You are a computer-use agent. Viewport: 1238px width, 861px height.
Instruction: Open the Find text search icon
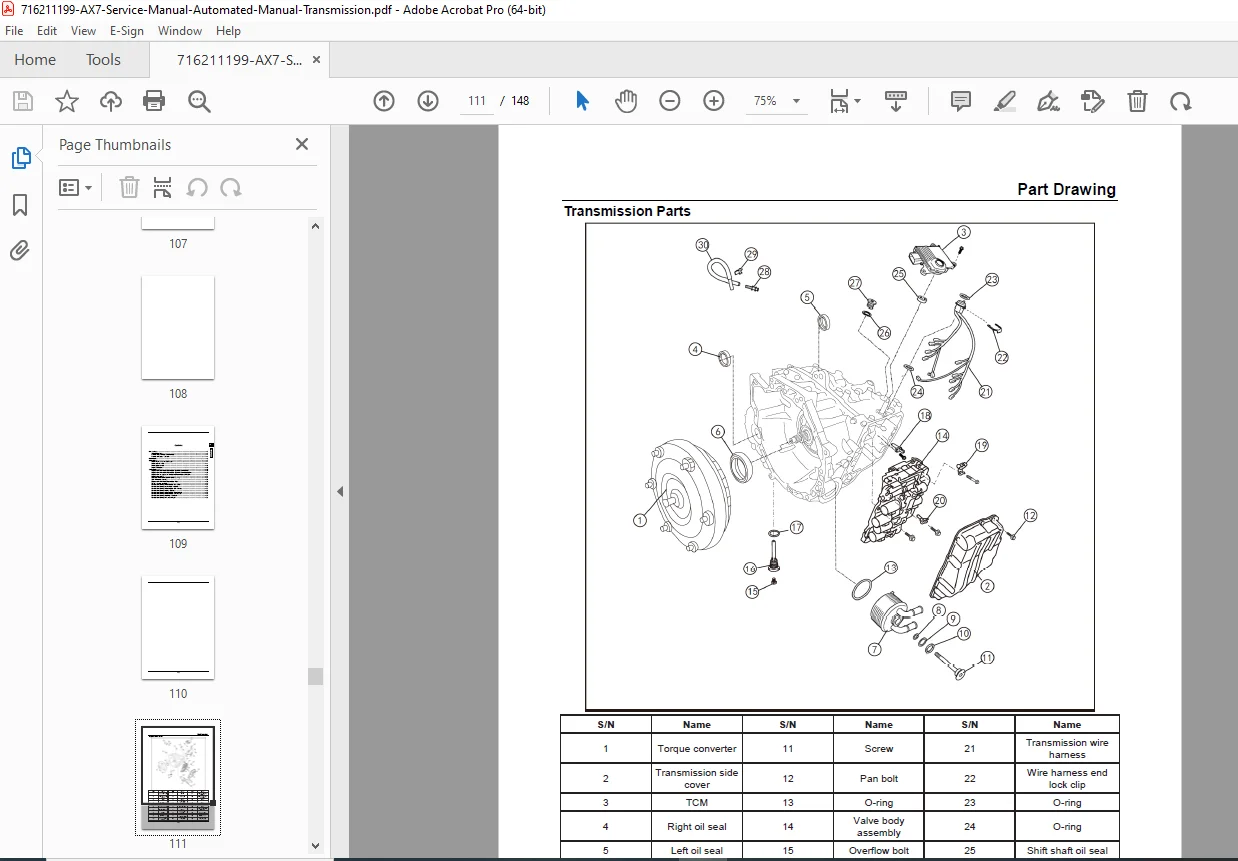pos(199,101)
